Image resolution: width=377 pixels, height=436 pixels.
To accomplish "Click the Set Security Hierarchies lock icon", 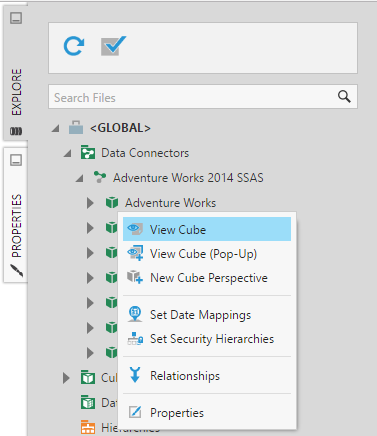I will point(135,339).
